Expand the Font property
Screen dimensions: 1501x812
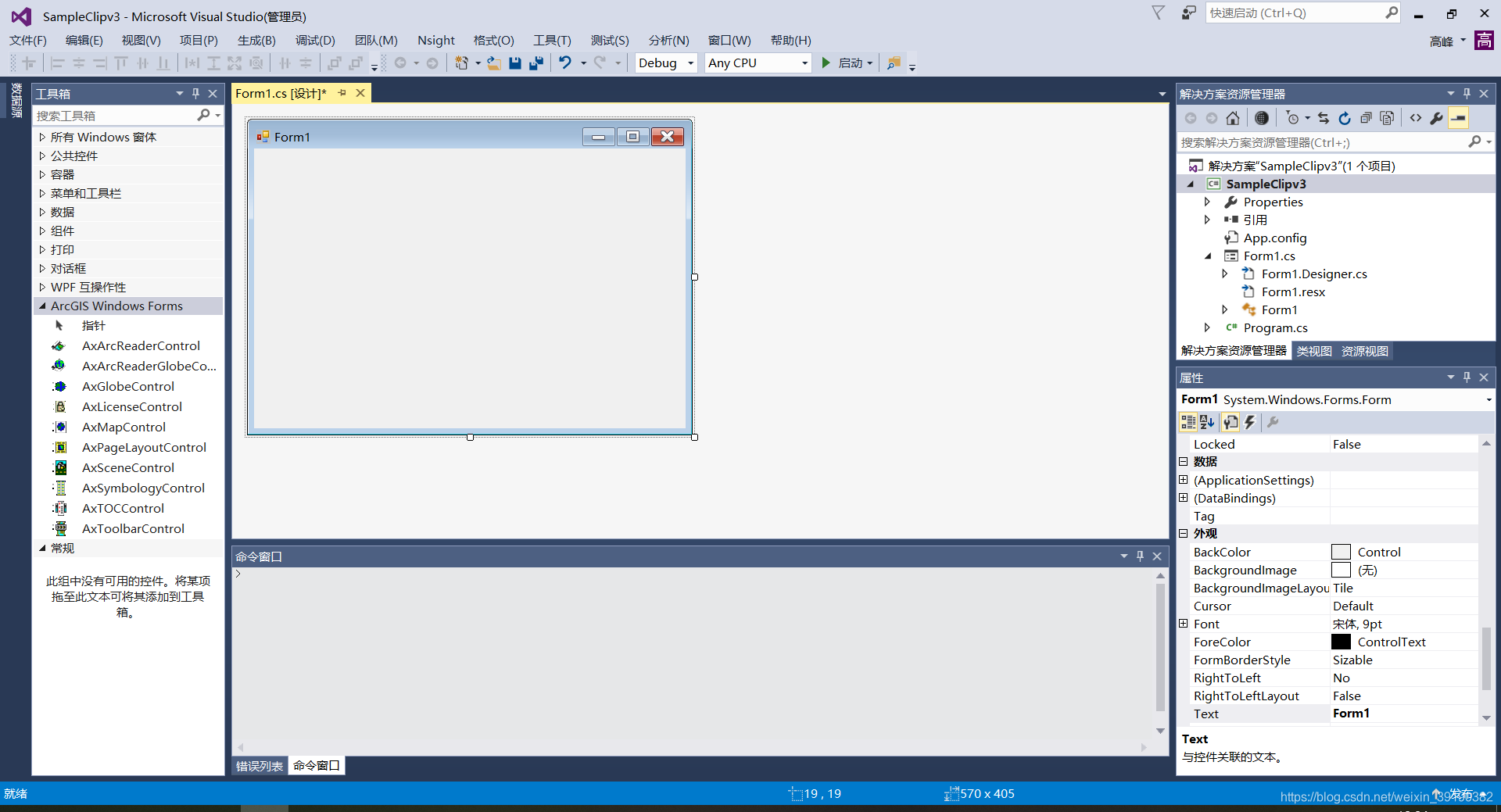[x=1184, y=624]
